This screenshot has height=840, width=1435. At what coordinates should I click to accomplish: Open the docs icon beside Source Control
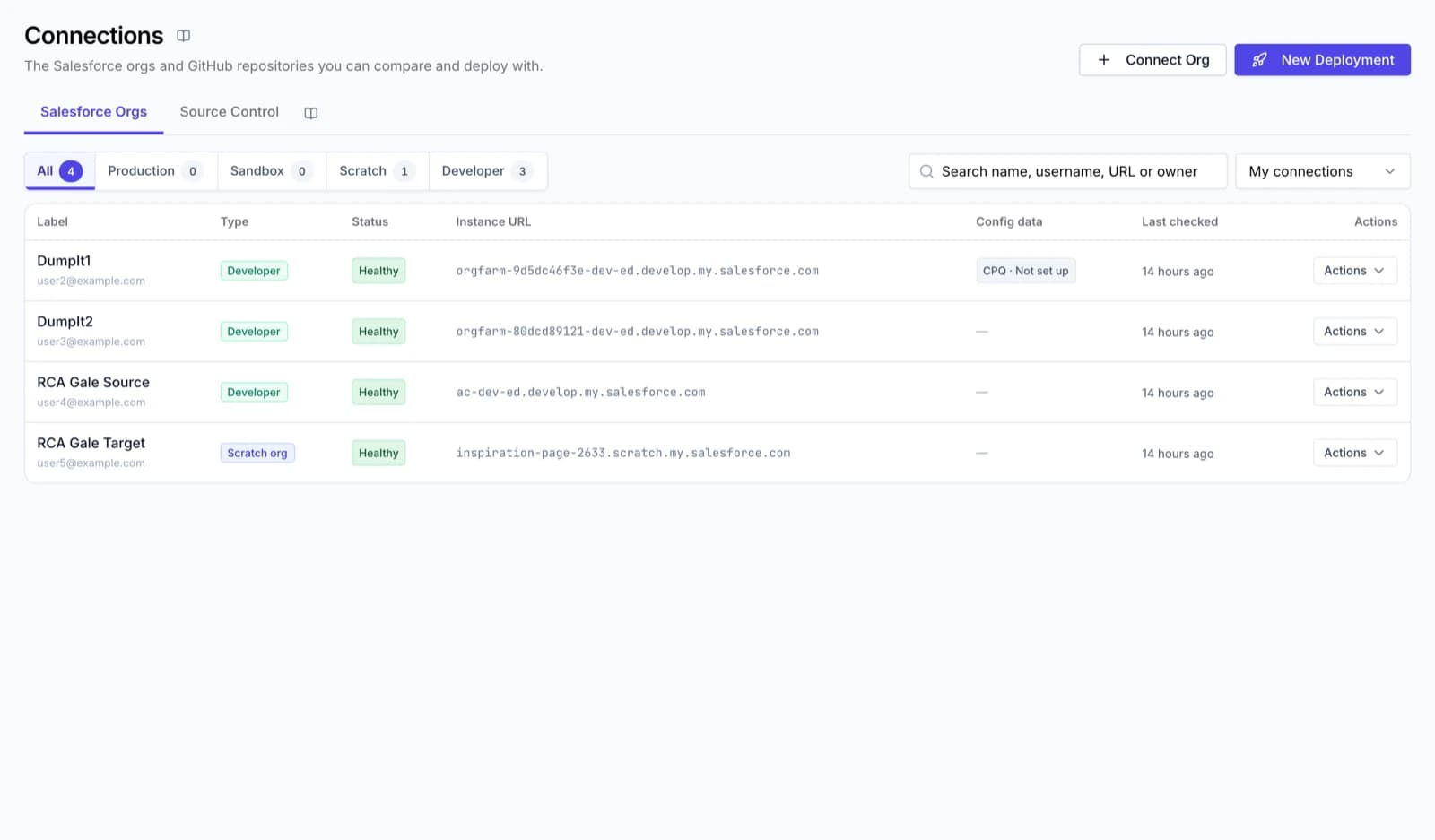[x=311, y=113]
